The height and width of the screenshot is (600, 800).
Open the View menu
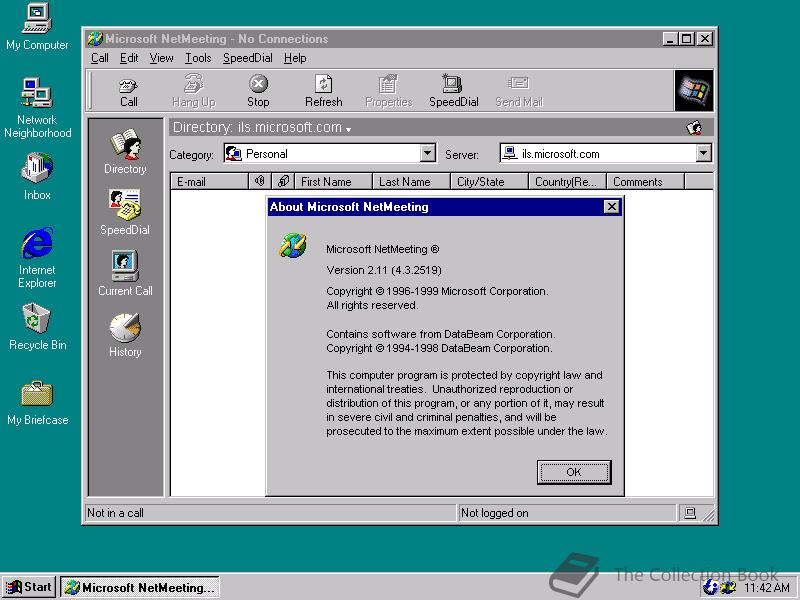pos(161,58)
